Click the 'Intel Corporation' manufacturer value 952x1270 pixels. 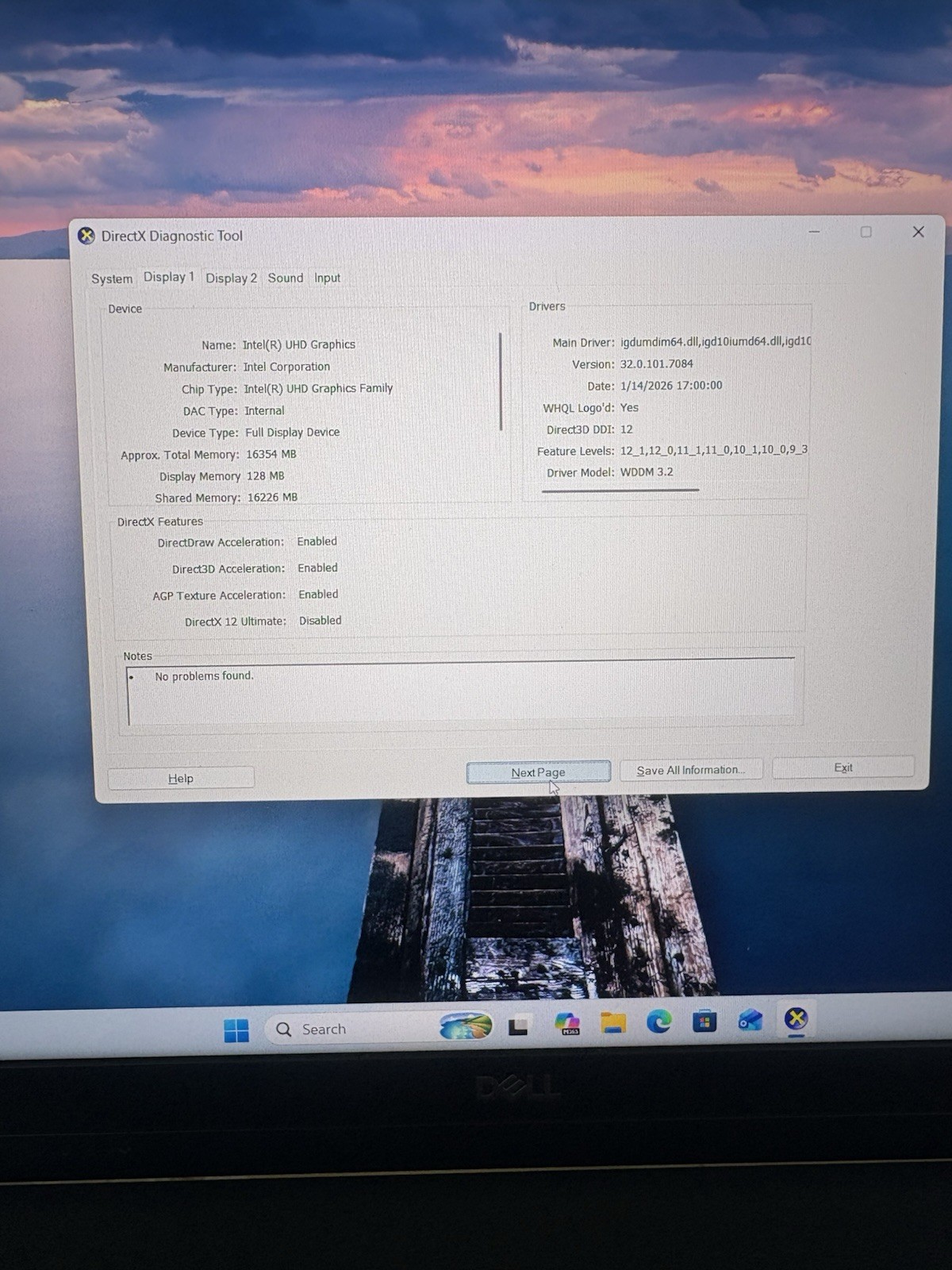click(x=286, y=367)
